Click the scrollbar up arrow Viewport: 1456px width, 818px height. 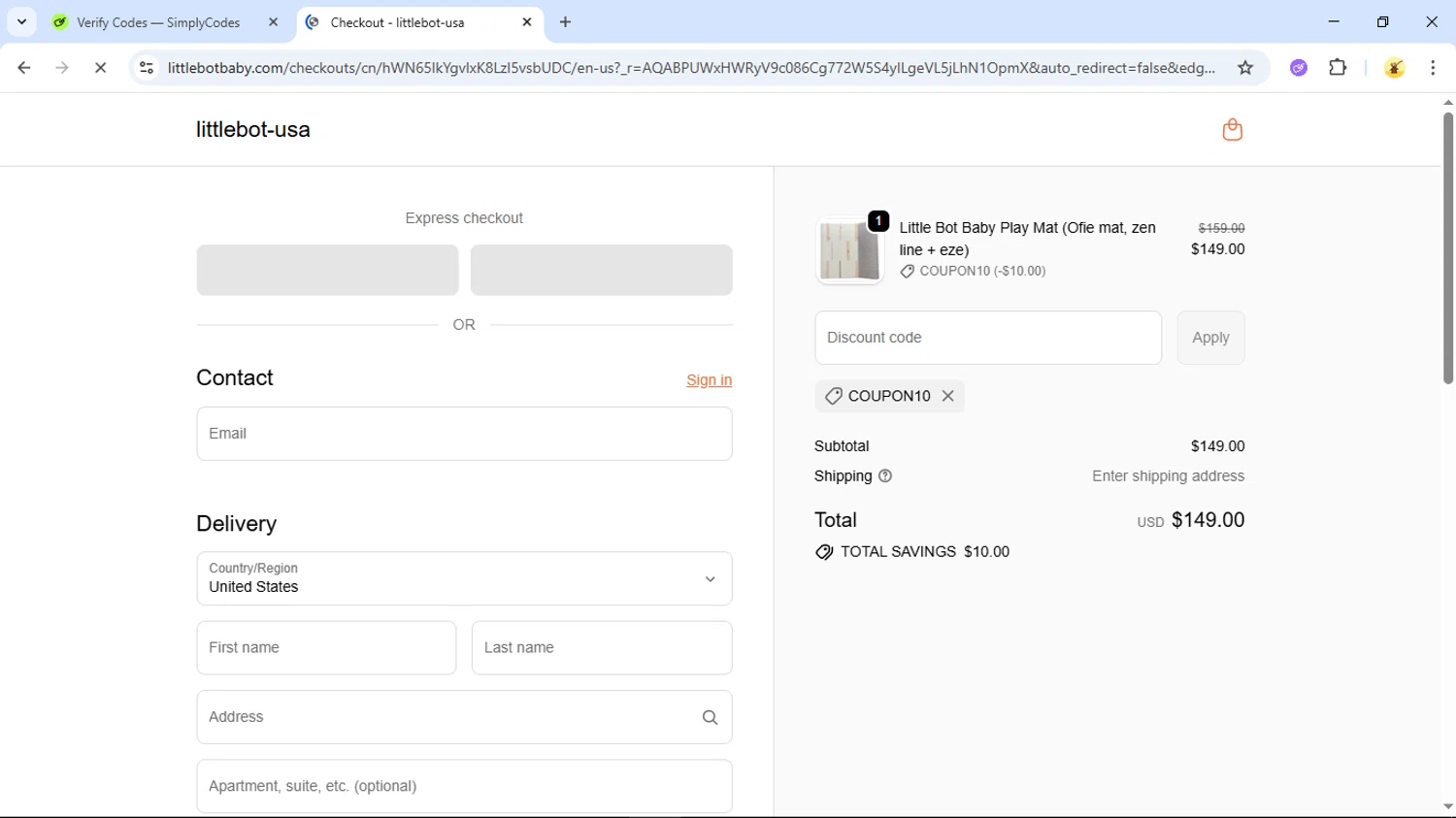tap(1447, 102)
